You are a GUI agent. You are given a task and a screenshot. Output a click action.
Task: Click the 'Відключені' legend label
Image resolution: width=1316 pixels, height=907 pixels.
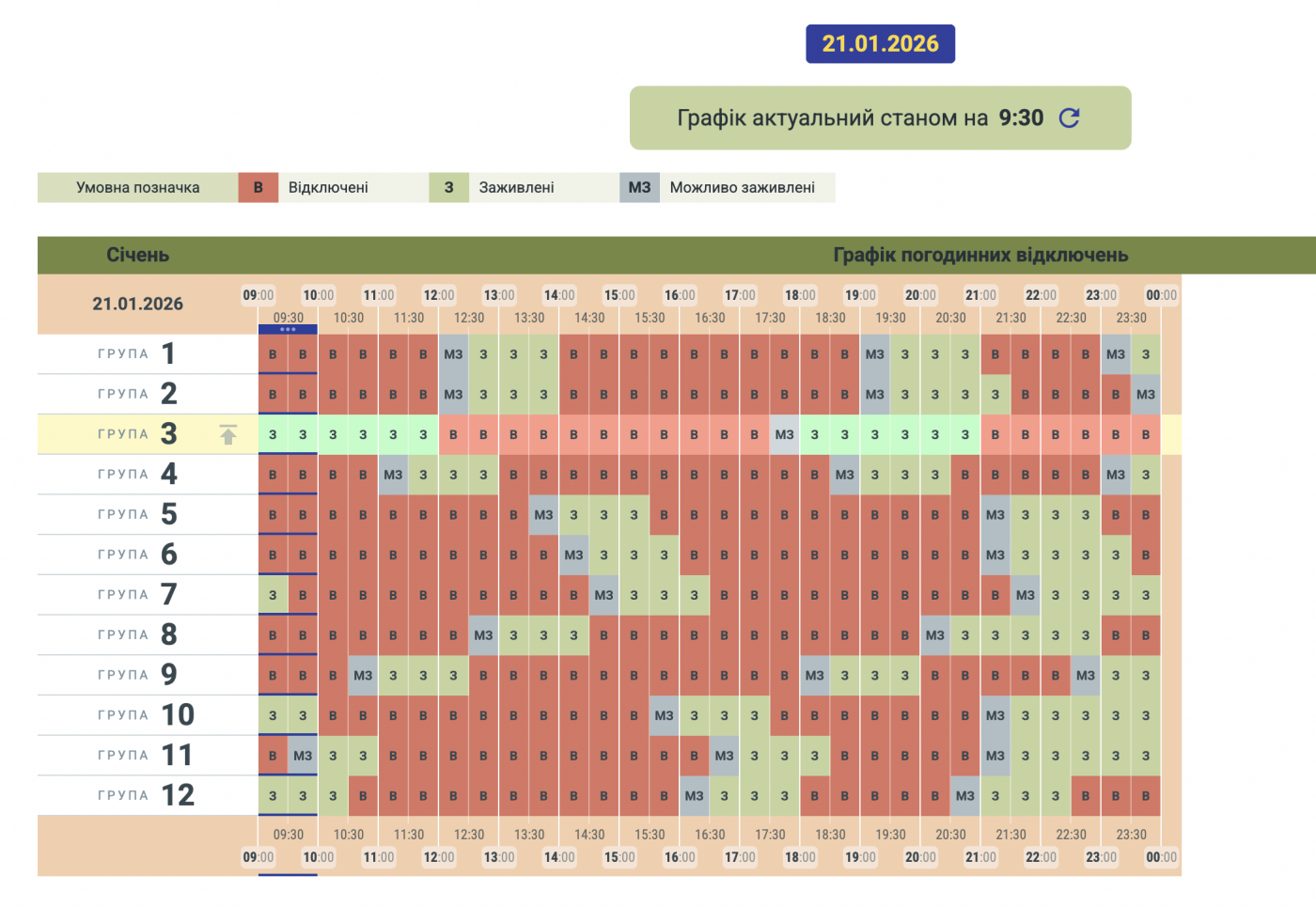pos(328,187)
